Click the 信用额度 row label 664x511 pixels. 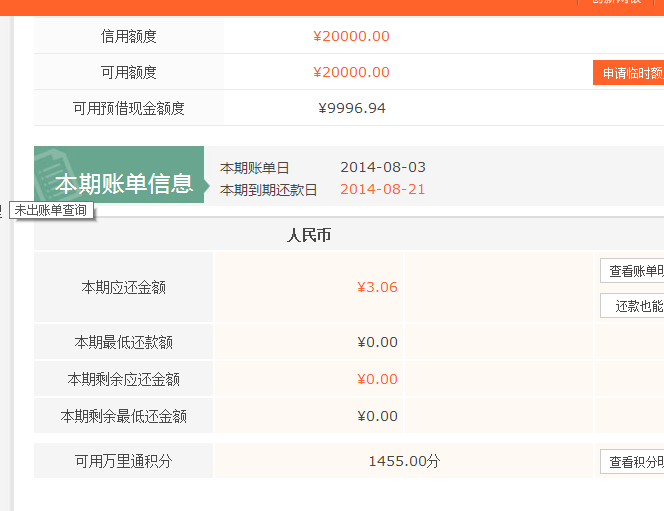129,37
